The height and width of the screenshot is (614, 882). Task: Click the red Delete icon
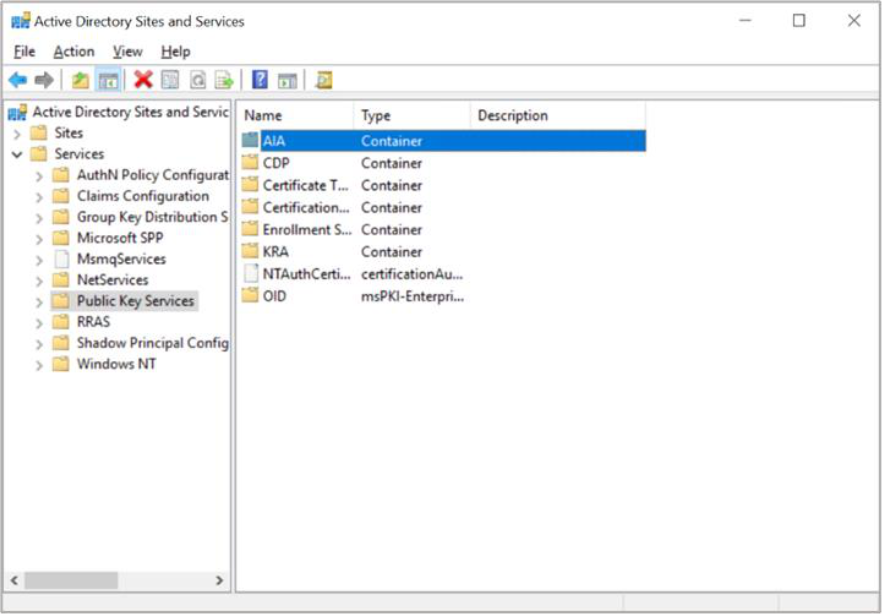tap(143, 80)
